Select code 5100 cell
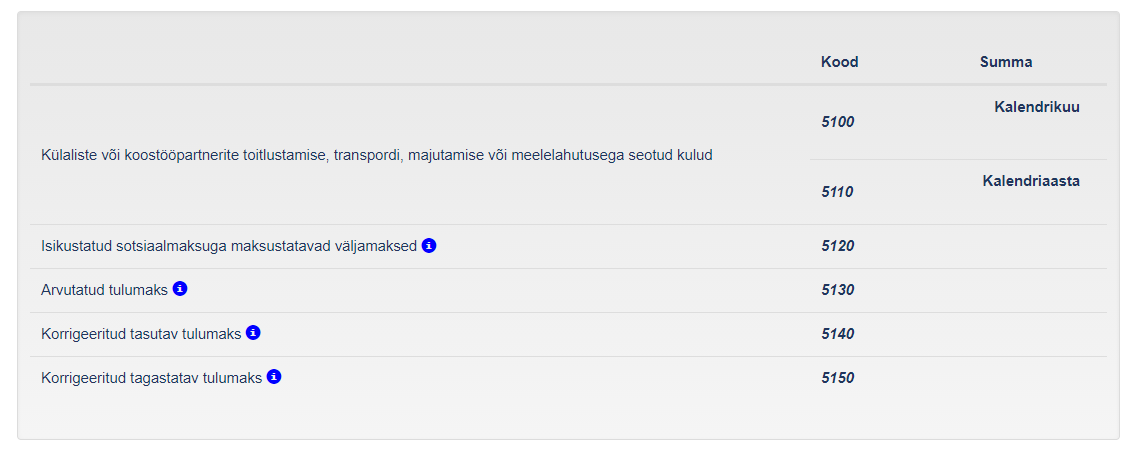Image resolution: width=1138 pixels, height=450 pixels. (x=837, y=122)
